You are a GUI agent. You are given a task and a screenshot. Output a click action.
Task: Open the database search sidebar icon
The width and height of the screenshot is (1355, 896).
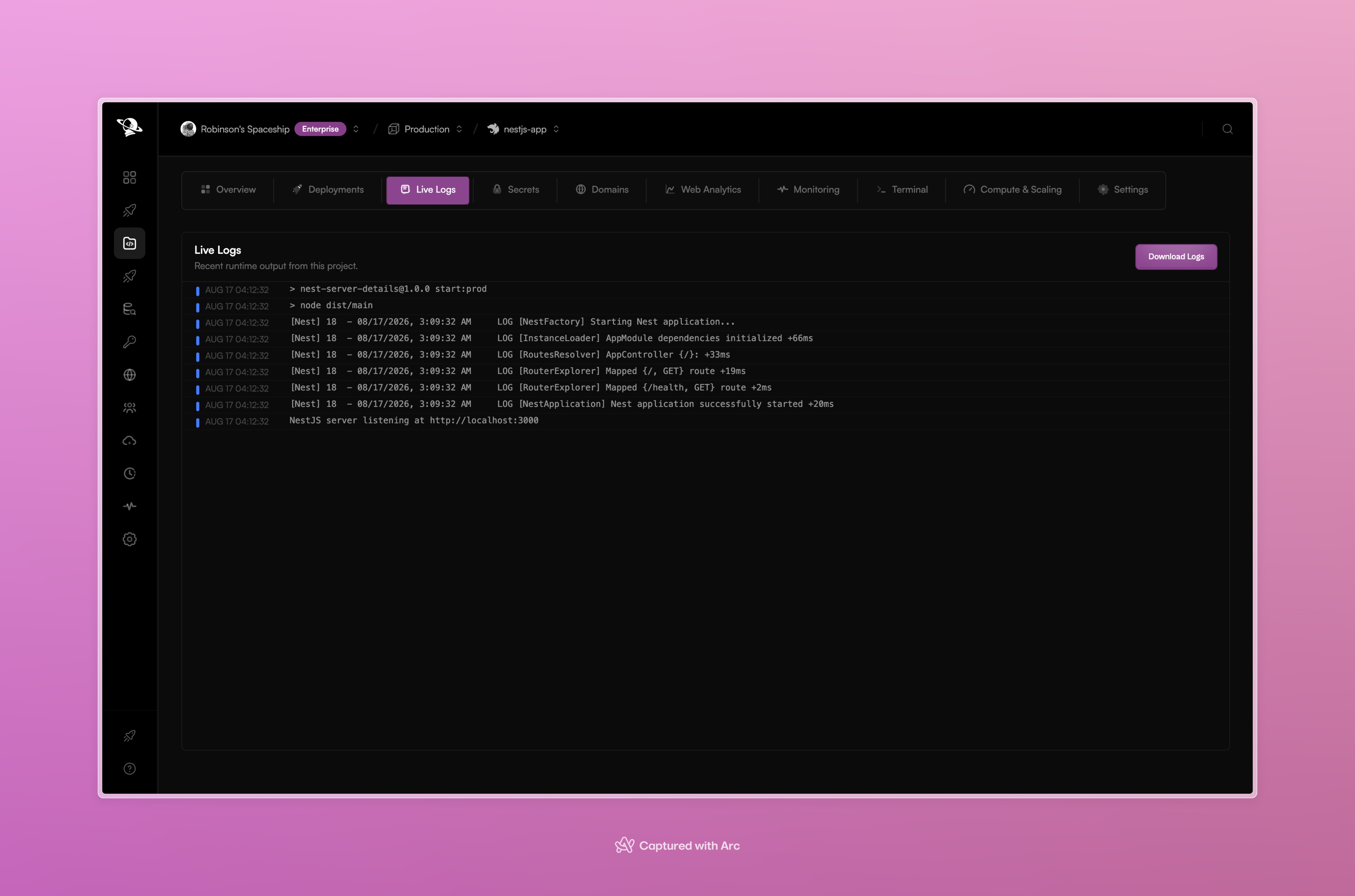click(x=130, y=309)
